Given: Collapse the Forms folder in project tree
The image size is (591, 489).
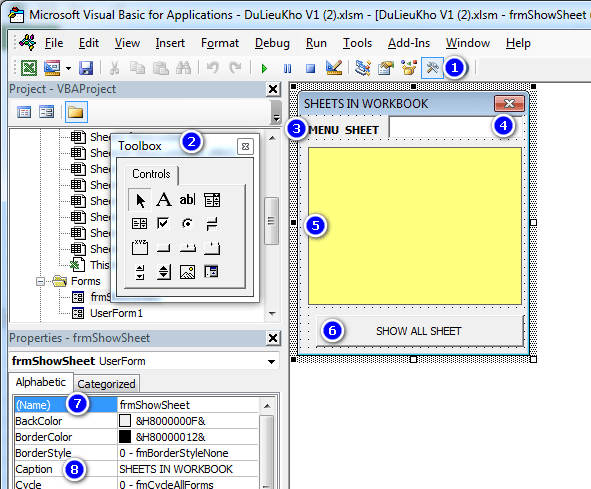Looking at the screenshot, I should click(x=40, y=282).
